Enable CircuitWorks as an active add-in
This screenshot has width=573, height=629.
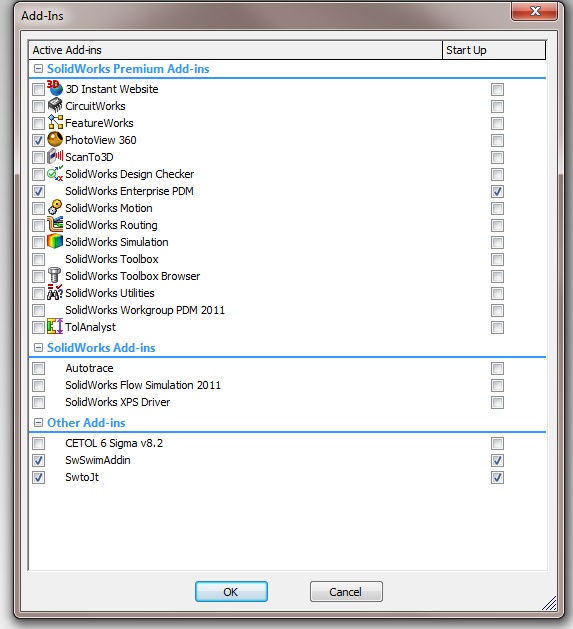coord(39,106)
